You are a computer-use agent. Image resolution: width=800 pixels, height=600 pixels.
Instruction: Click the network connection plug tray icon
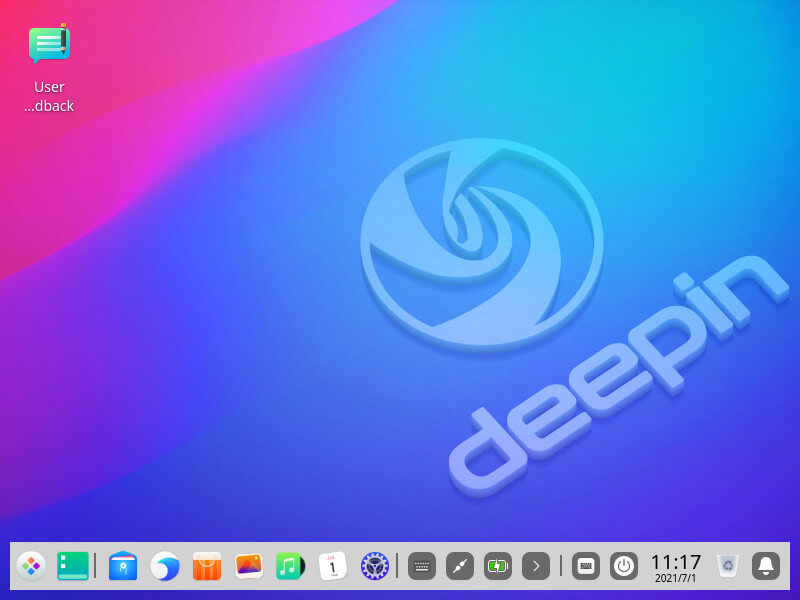460,566
